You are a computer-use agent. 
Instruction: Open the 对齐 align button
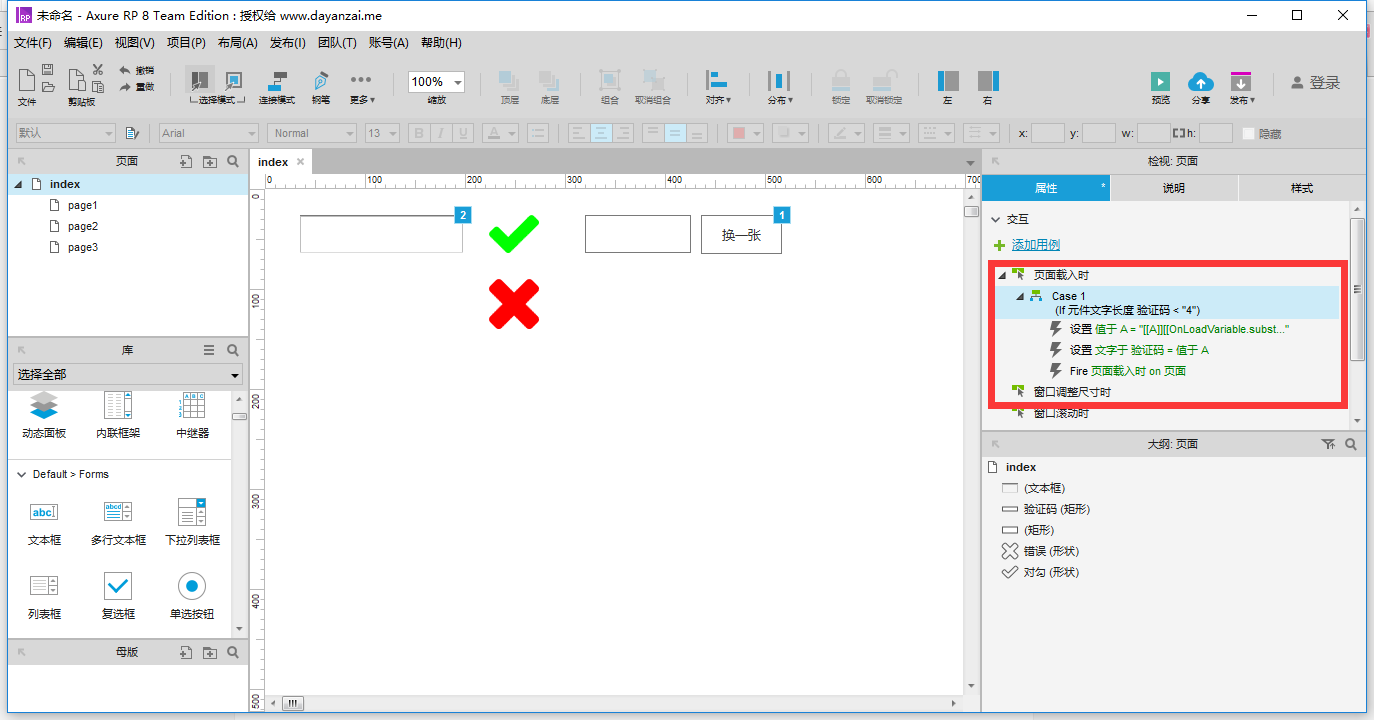(718, 88)
